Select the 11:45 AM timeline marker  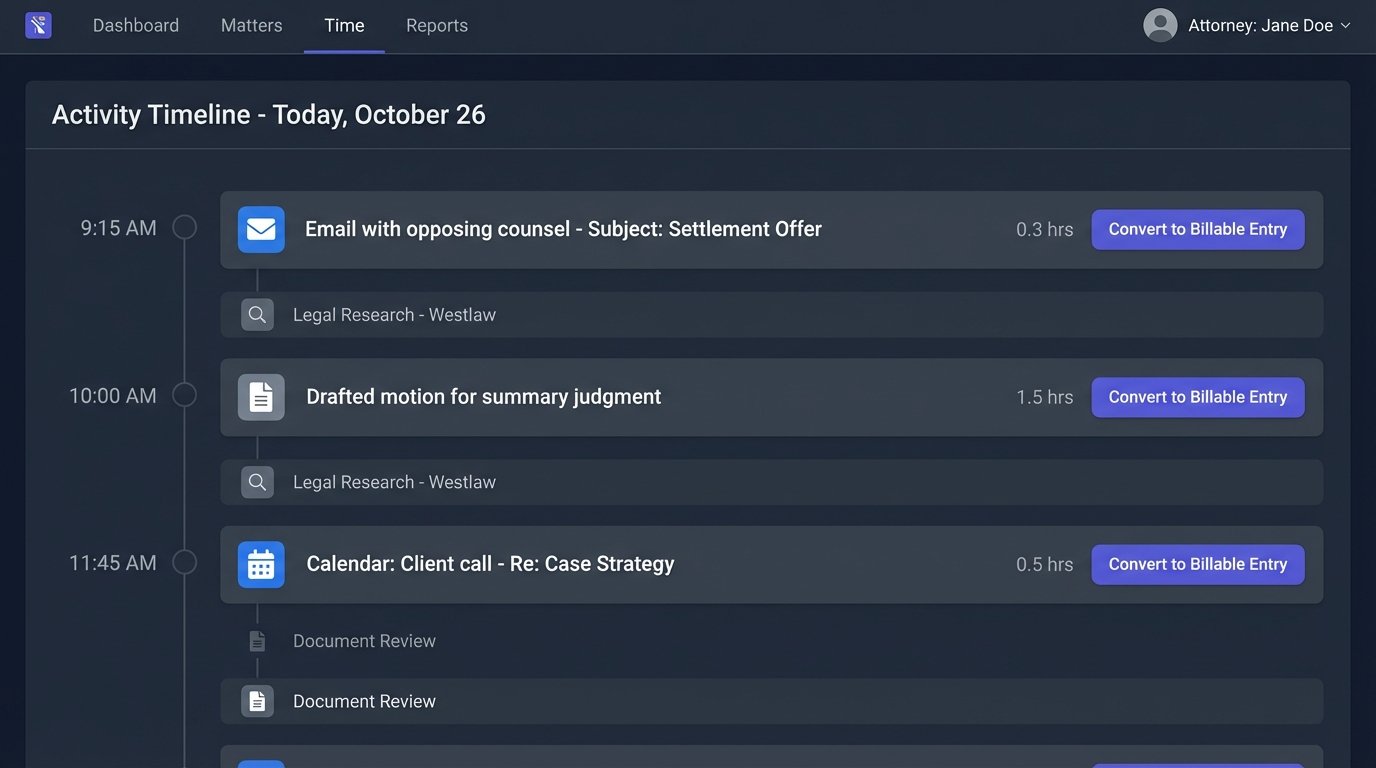point(185,562)
